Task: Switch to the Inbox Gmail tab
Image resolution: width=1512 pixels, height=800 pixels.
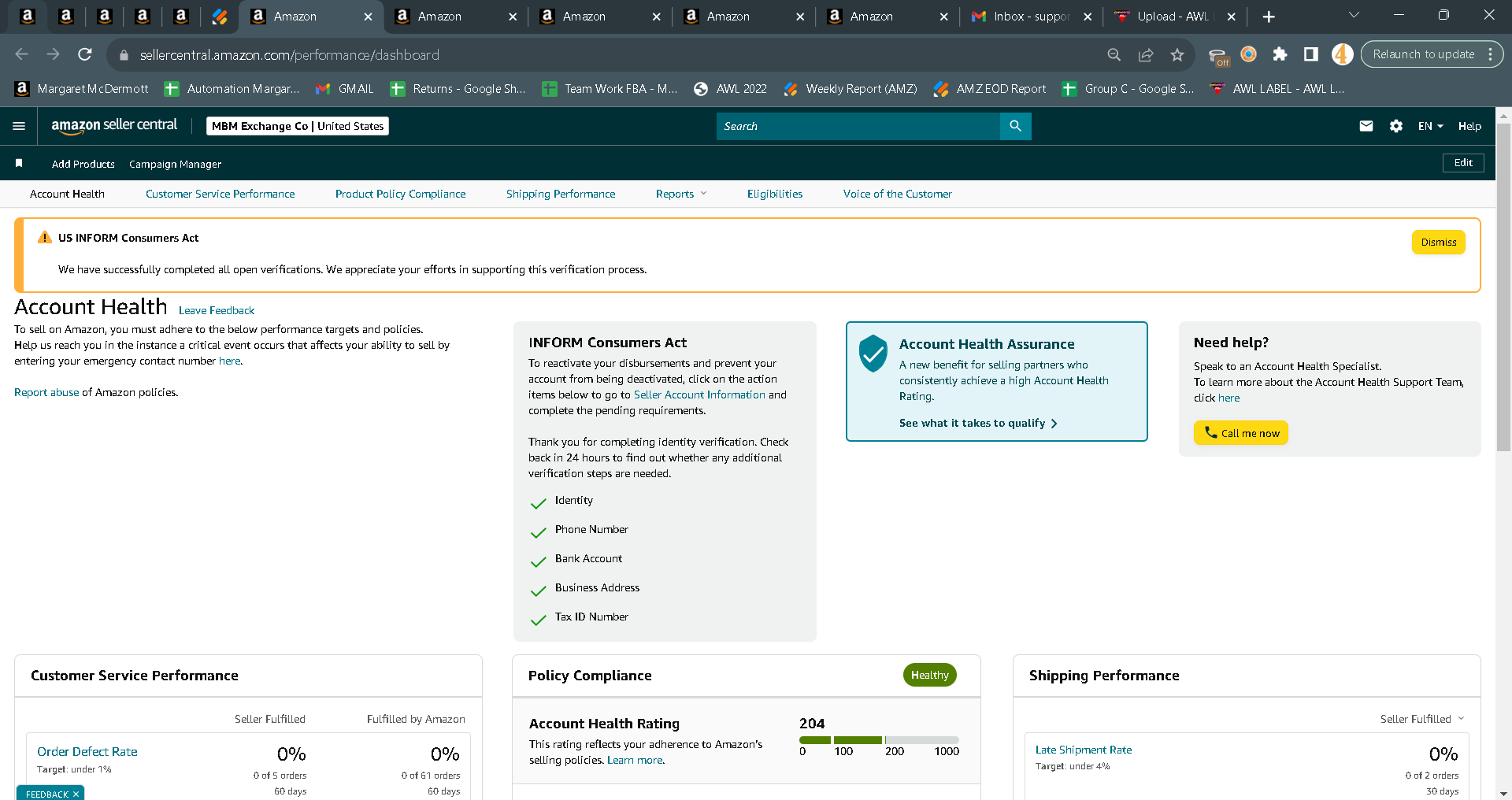Action: (1031, 17)
